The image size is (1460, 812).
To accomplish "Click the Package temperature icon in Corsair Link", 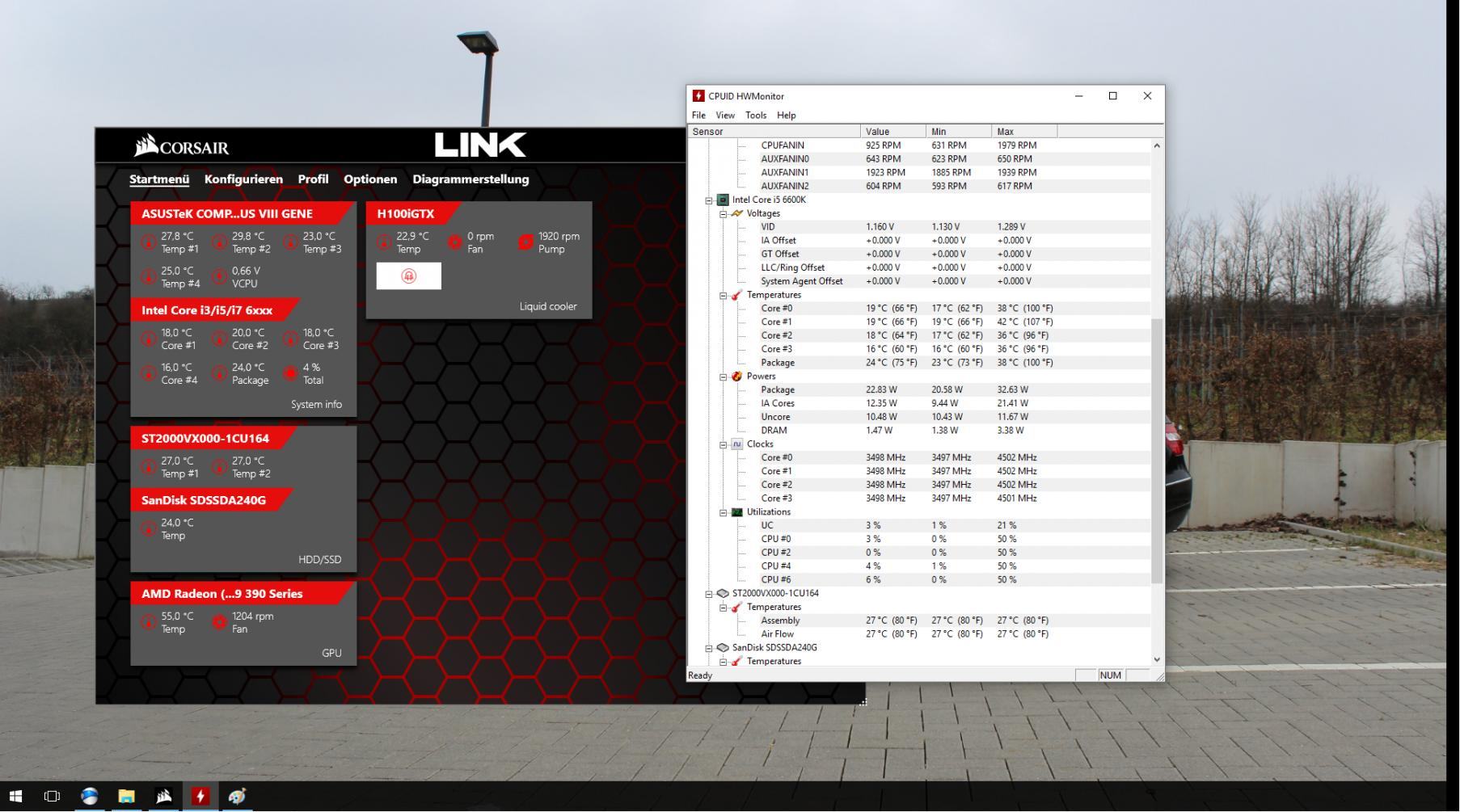I will tap(219, 373).
